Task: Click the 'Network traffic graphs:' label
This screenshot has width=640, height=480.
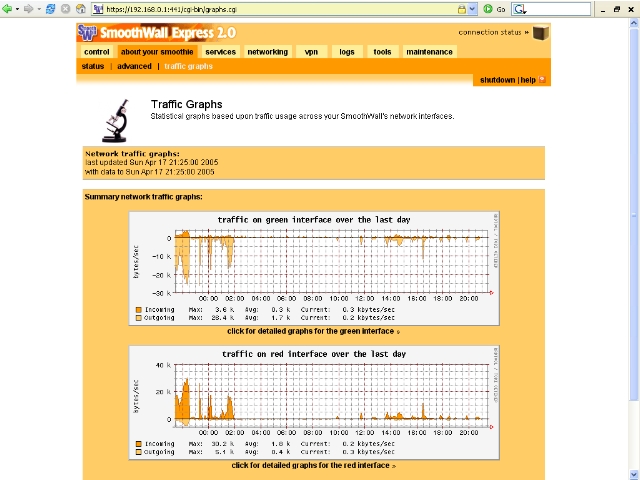Action: [x=132, y=153]
